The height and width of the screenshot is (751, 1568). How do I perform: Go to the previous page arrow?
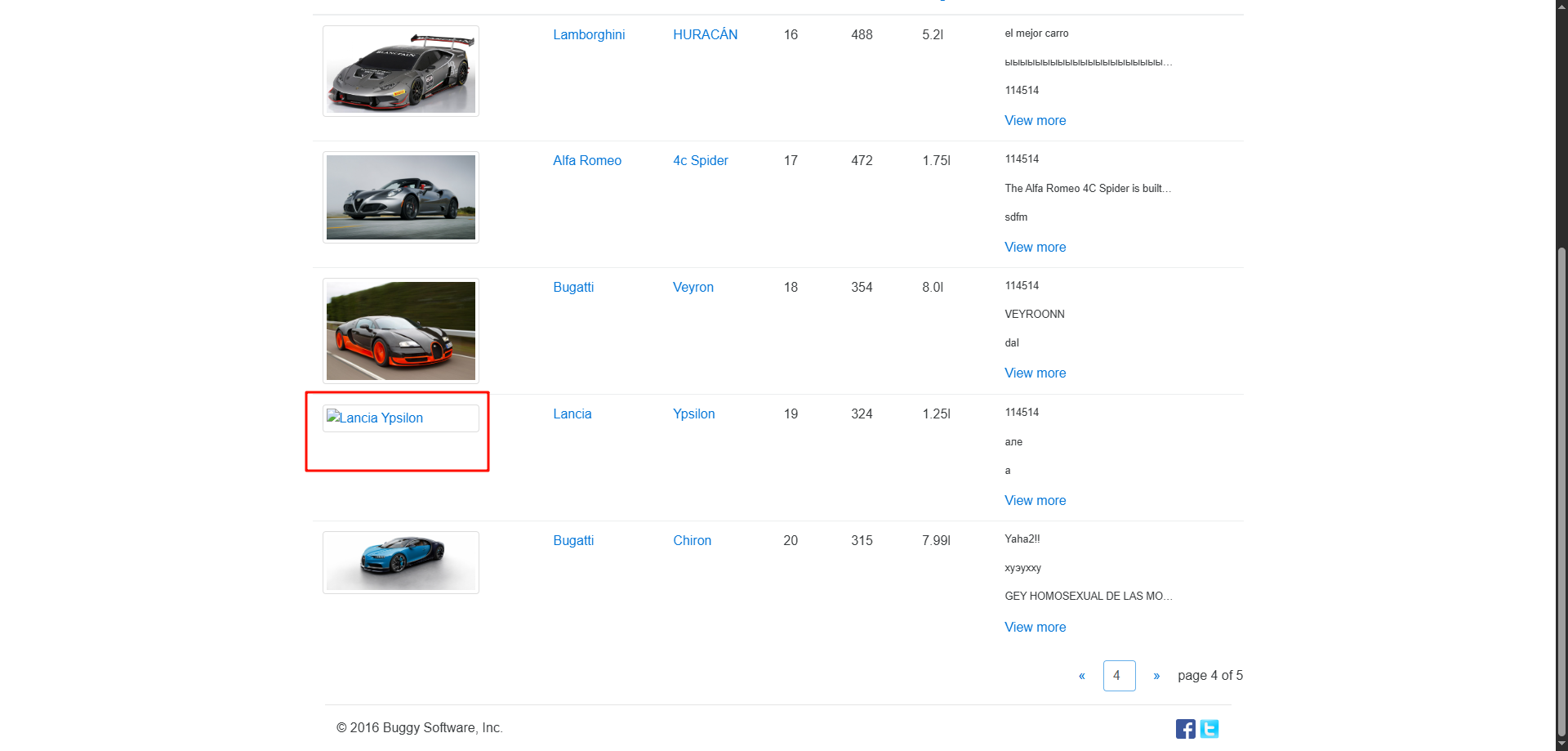pos(1082,676)
